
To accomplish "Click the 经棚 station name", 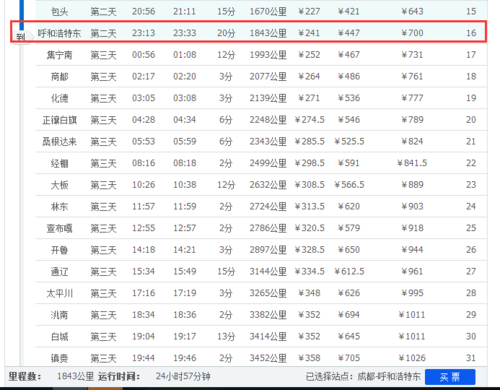I will [x=59, y=163].
